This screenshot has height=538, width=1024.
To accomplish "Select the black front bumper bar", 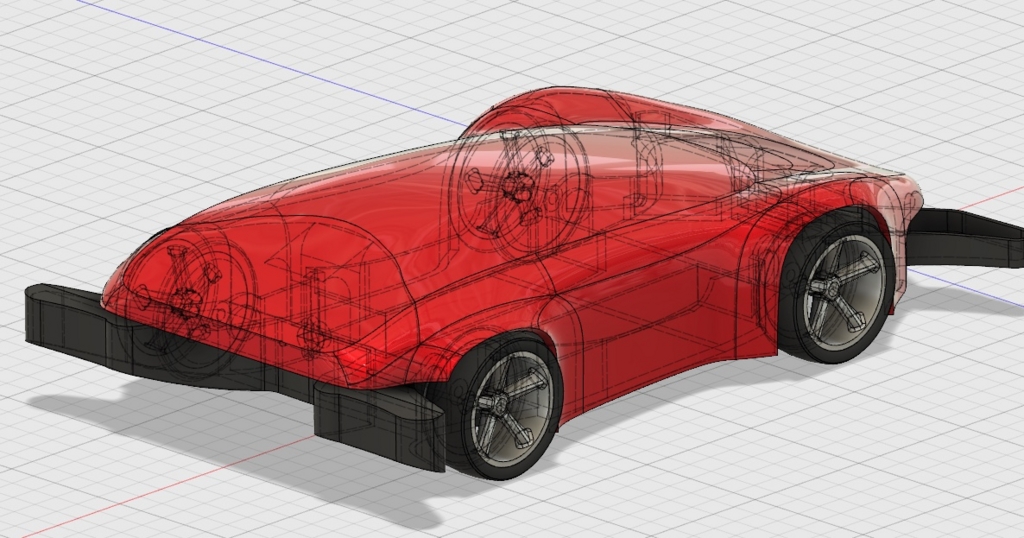I will (235, 377).
